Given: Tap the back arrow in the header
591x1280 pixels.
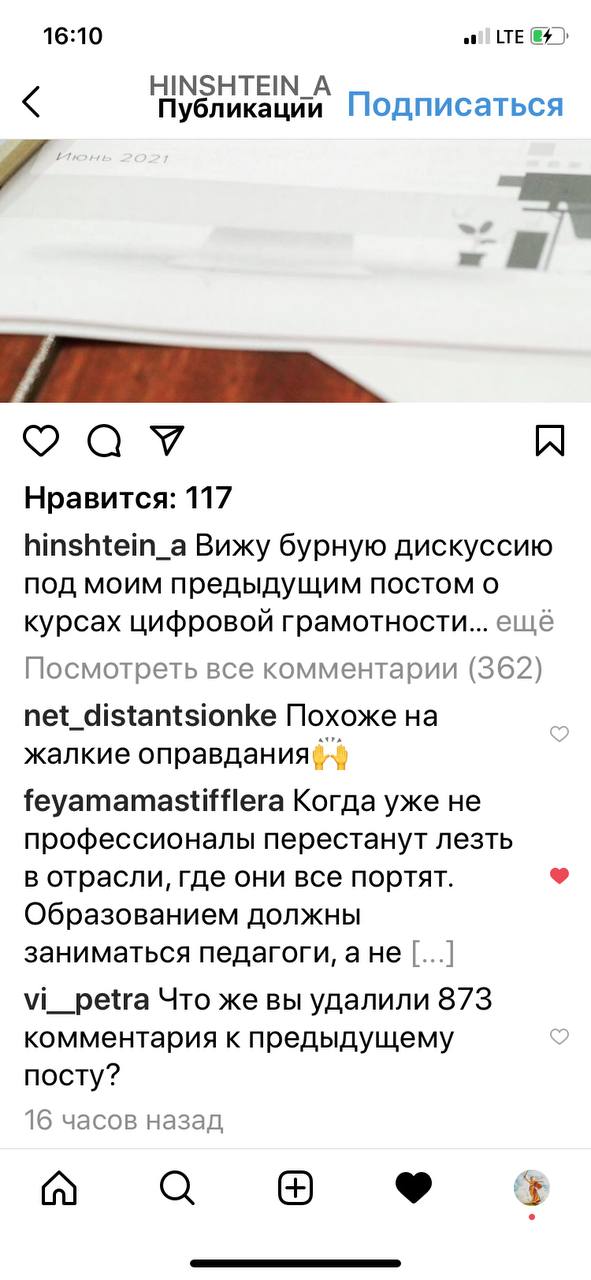Looking at the screenshot, I should click(32, 103).
